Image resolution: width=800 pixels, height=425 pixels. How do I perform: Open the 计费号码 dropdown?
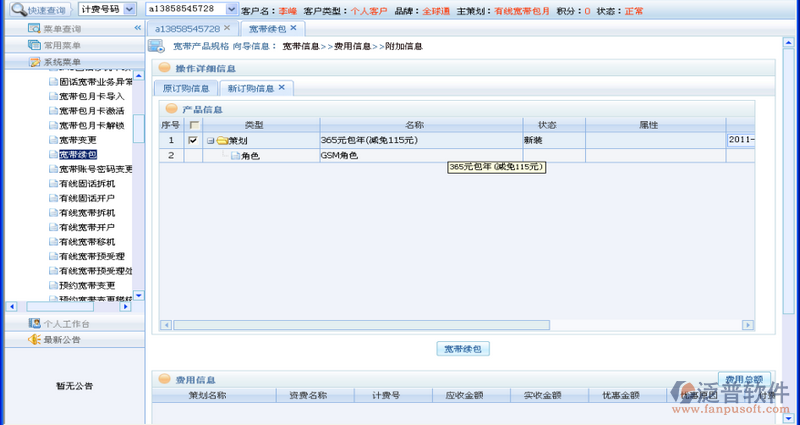130,9
